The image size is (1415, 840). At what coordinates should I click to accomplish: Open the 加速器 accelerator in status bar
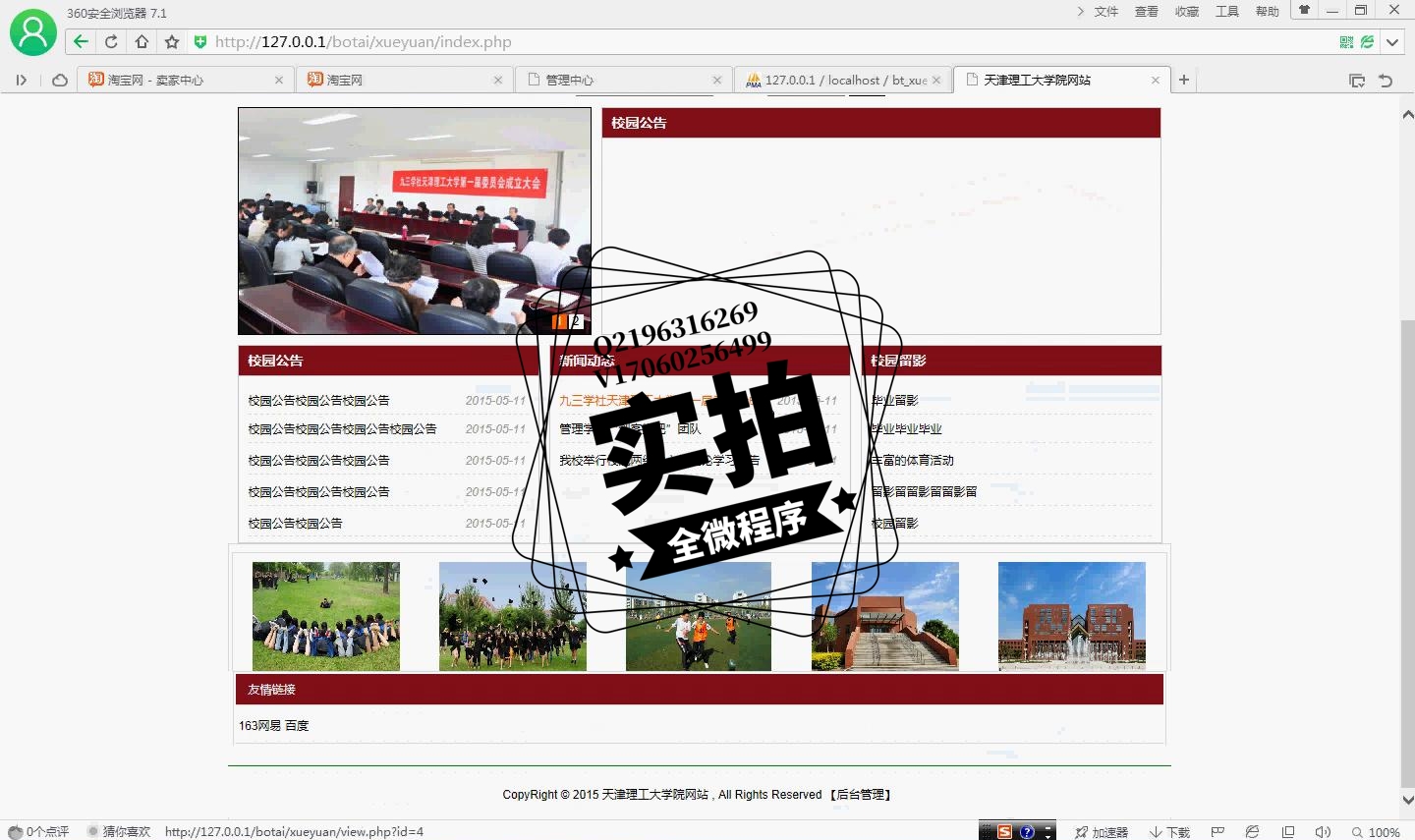[x=1102, y=831]
